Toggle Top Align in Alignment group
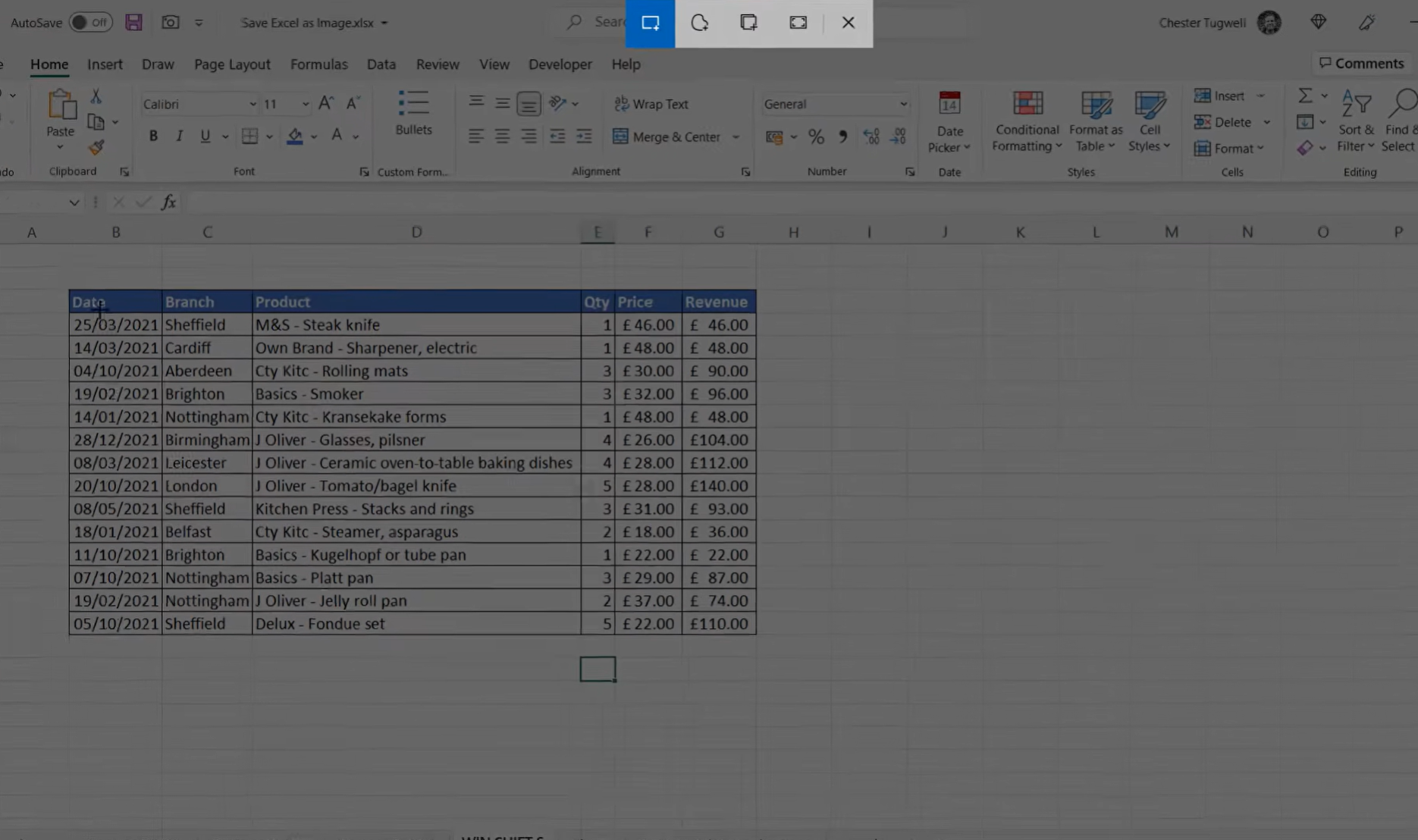Image resolution: width=1418 pixels, height=840 pixels. [x=476, y=102]
